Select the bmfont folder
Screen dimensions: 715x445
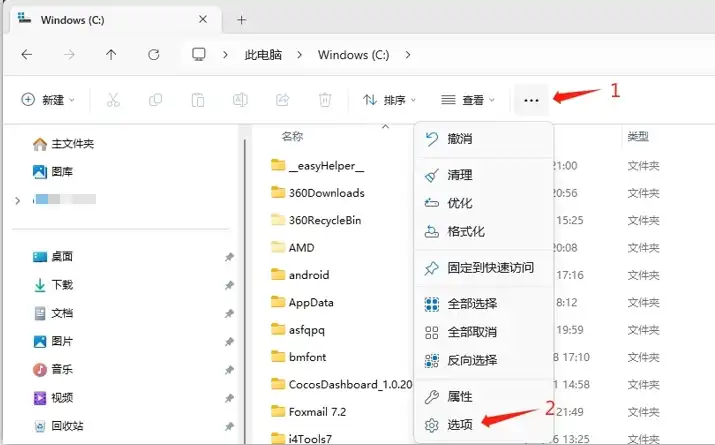click(298, 357)
